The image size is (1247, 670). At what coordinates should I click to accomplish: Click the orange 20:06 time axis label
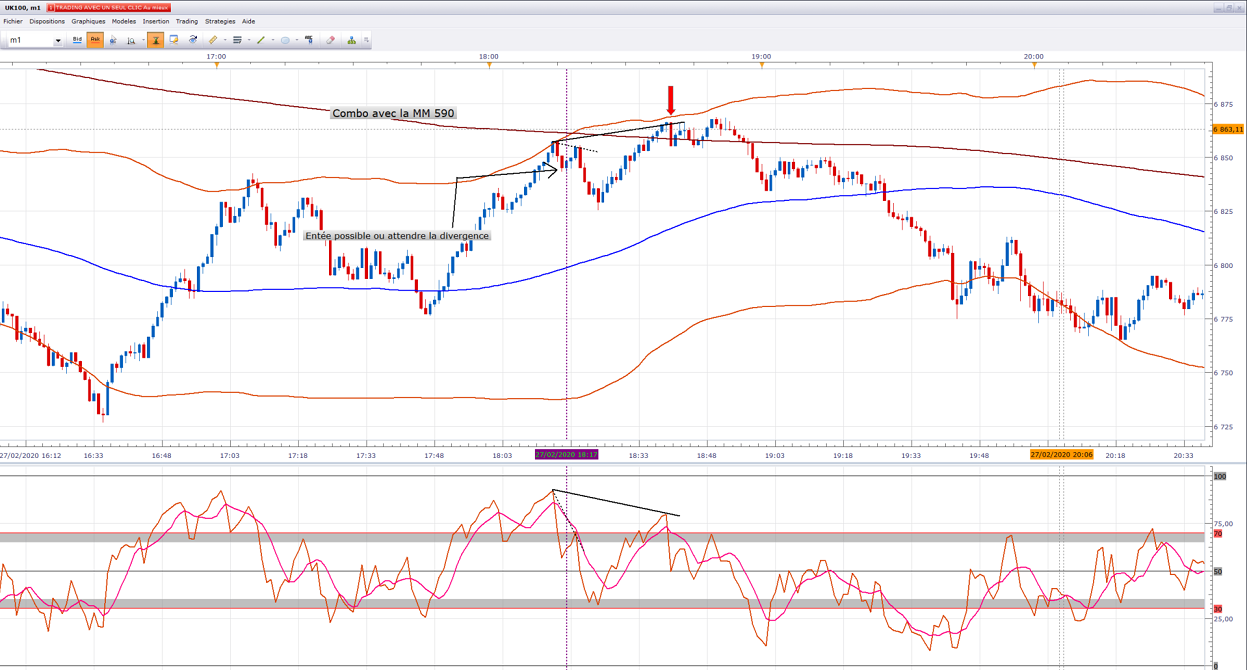click(1062, 454)
